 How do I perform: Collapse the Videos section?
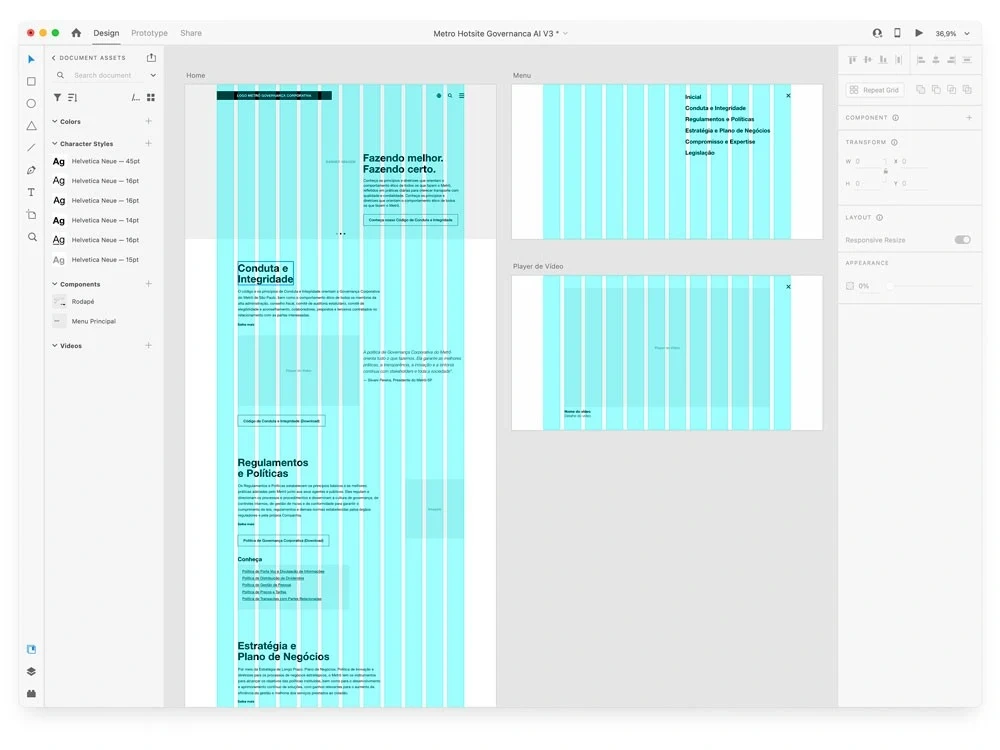pos(55,346)
